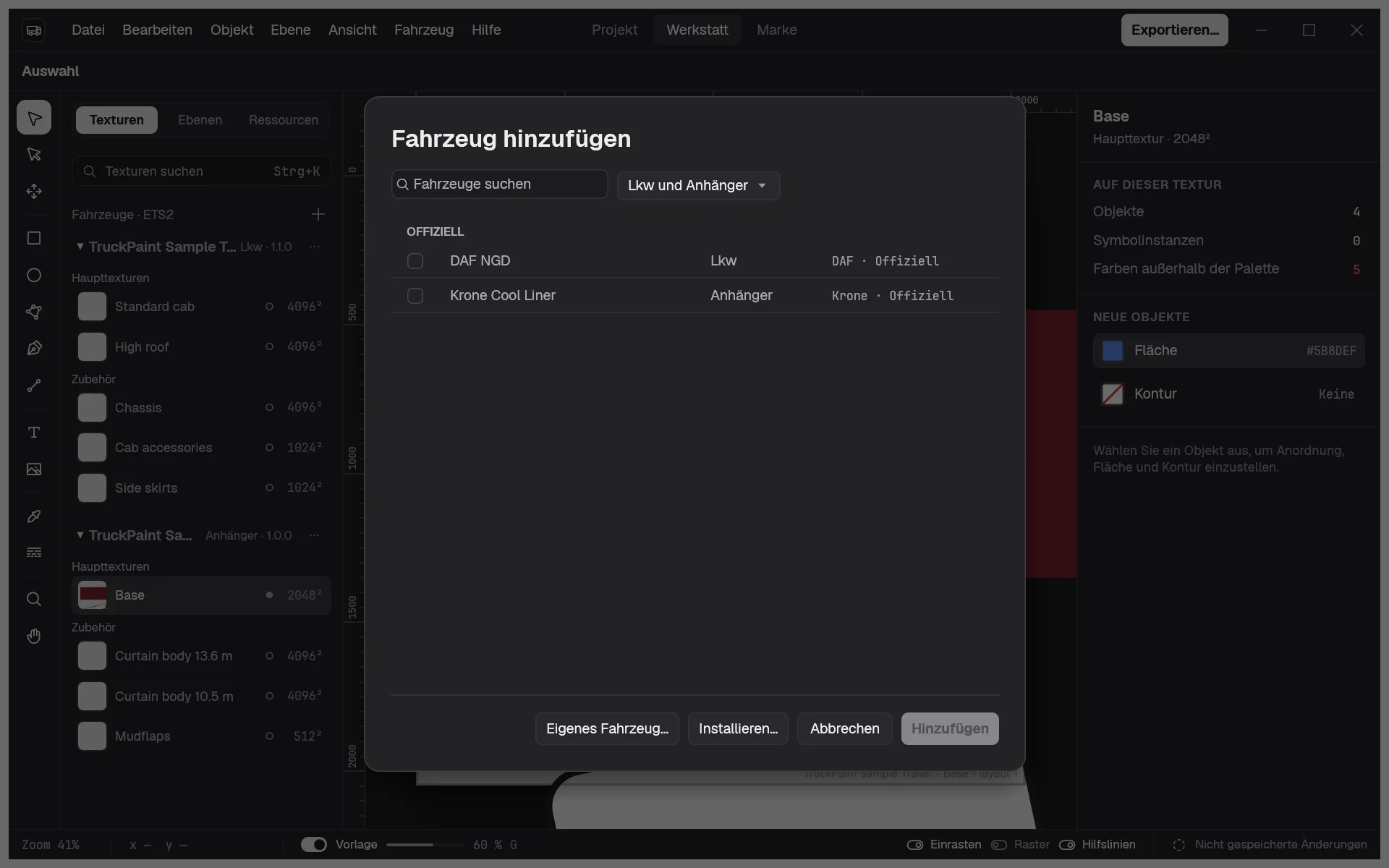The width and height of the screenshot is (1389, 868).
Task: Pick the ellipse shape tool
Action: [34, 276]
